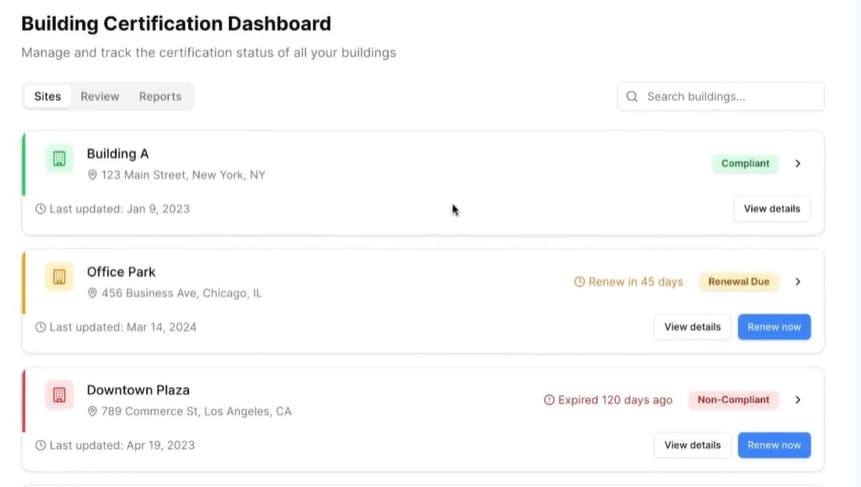861x487 pixels.
Task: Select the Sites tab
Action: pyautogui.click(x=47, y=97)
